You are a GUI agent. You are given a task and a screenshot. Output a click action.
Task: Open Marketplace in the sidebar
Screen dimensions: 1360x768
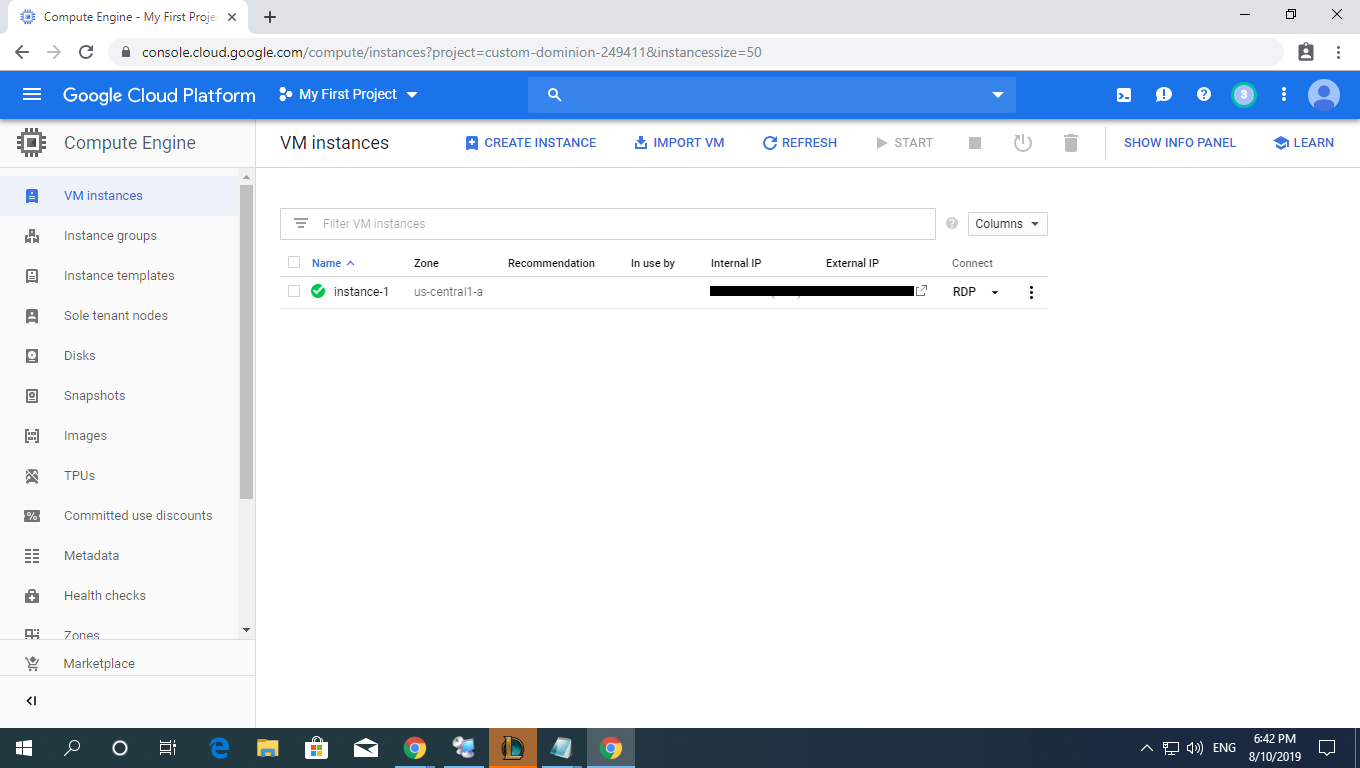pos(127,663)
